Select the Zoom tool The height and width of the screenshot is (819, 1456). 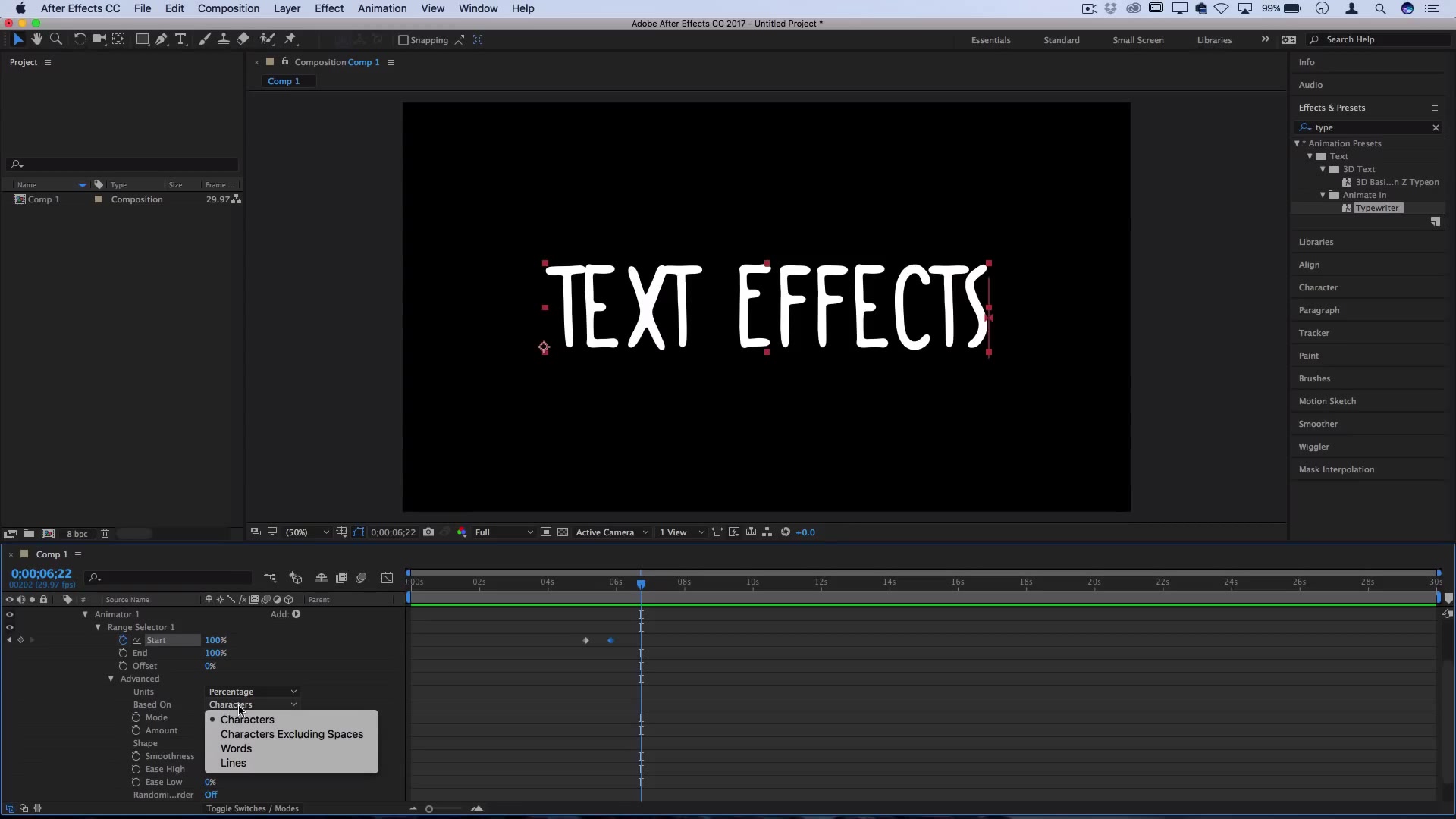click(56, 39)
